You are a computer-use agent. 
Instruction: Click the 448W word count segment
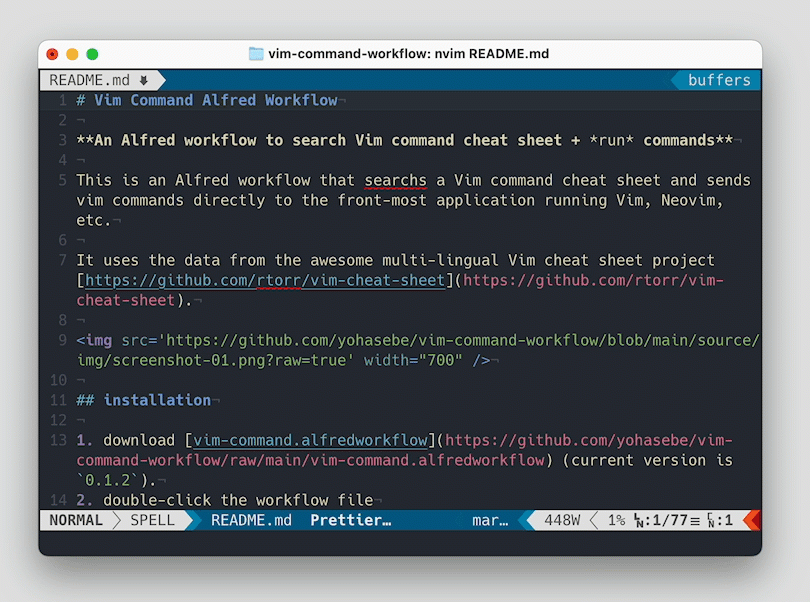[561, 520]
